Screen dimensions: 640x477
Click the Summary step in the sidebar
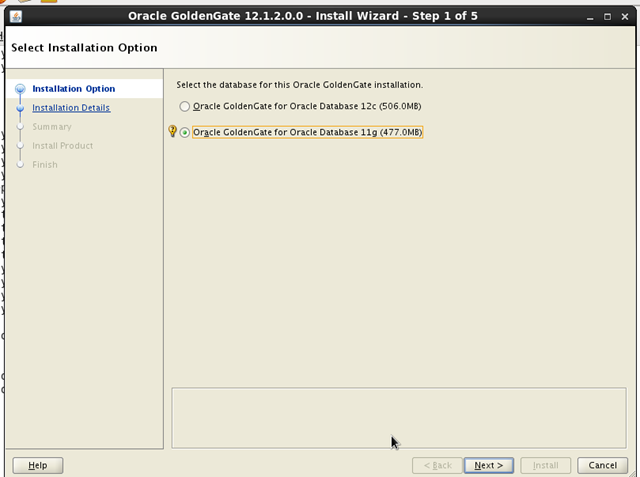(52, 126)
